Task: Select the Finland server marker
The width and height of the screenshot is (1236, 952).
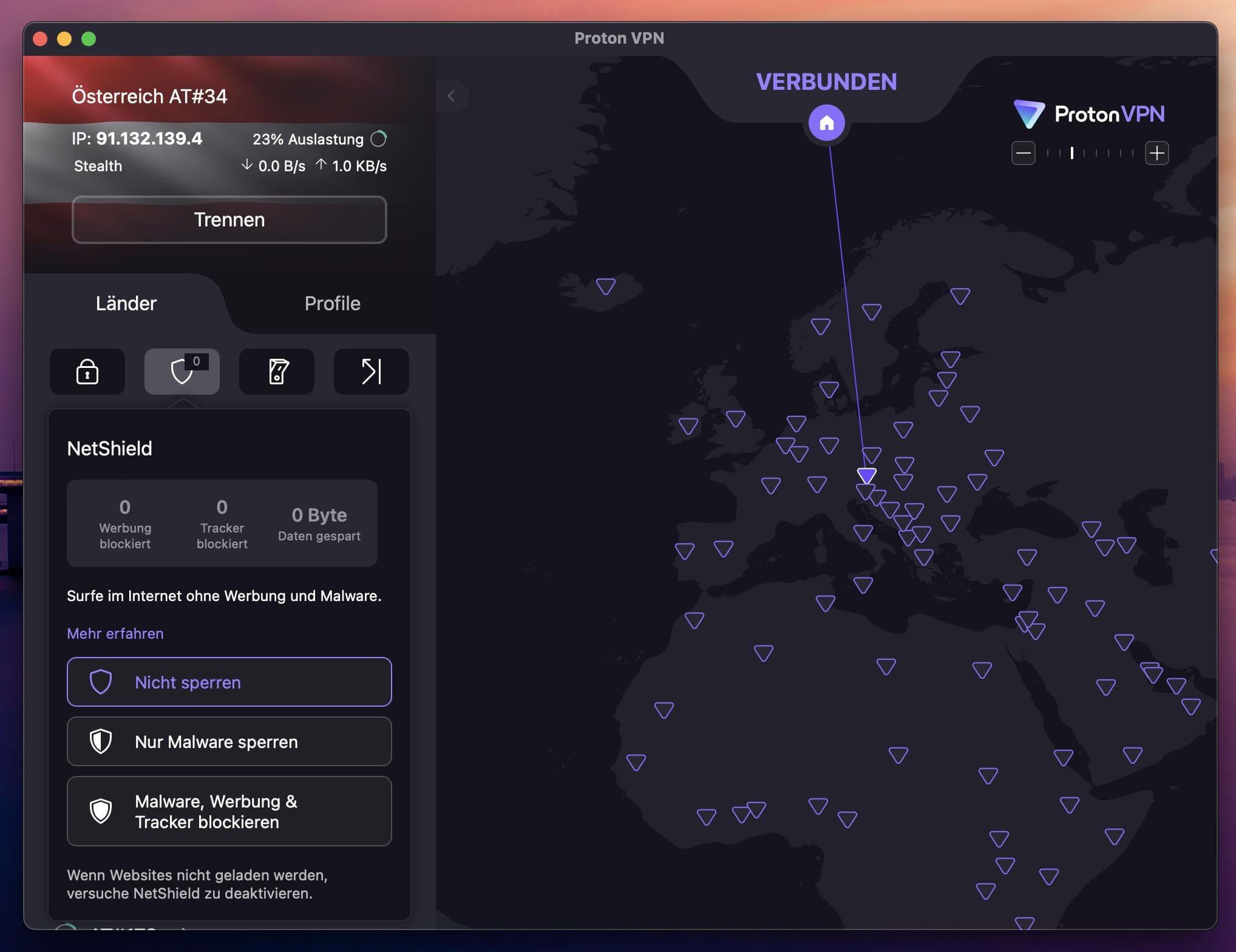Action: coord(960,296)
